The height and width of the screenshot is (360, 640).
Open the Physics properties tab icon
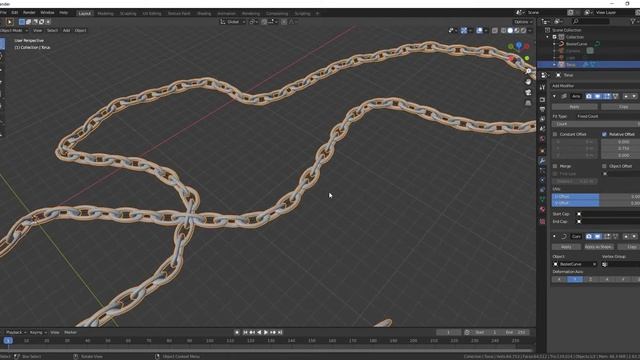coord(542,180)
